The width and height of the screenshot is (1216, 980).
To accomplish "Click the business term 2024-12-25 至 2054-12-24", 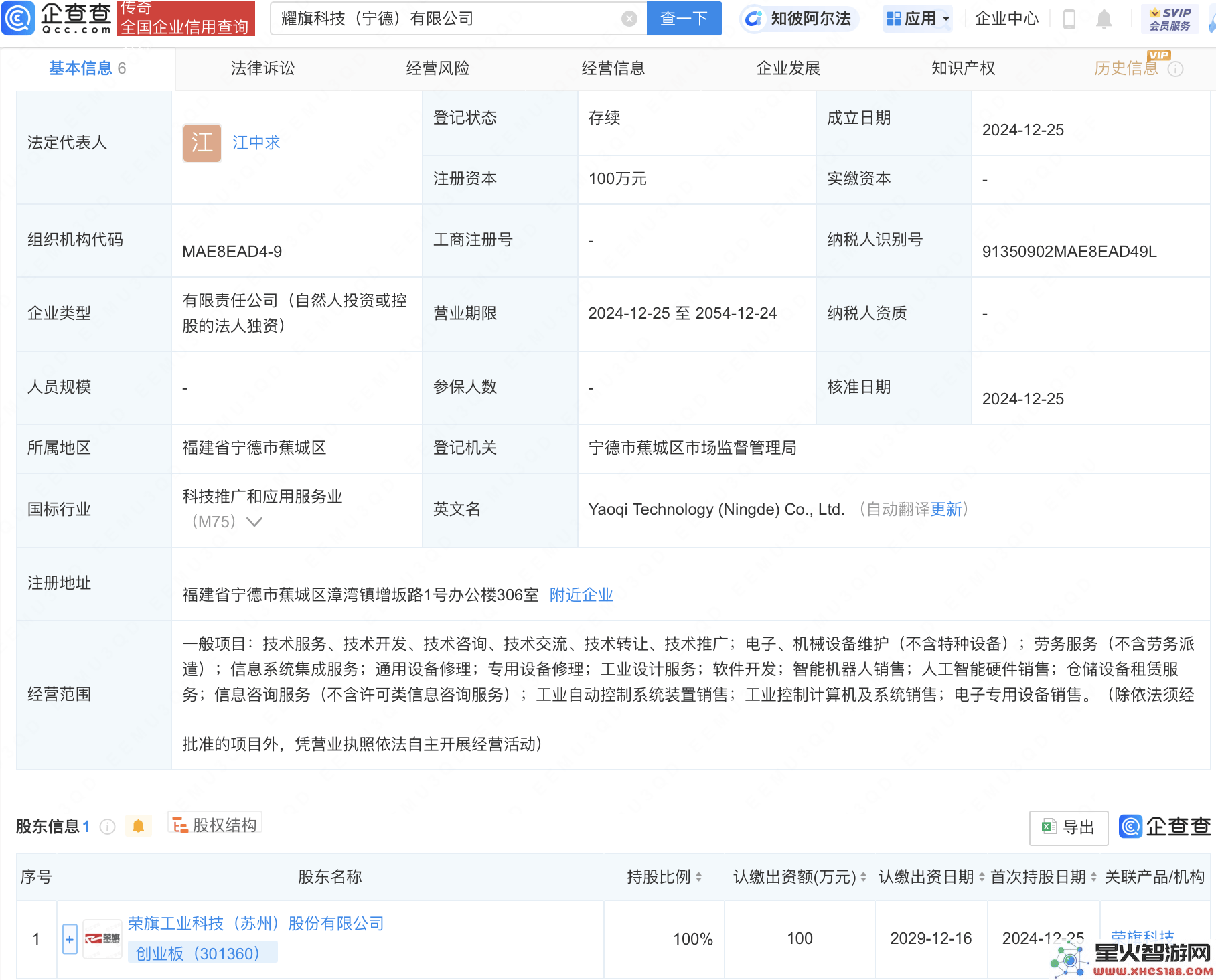I will (682, 313).
